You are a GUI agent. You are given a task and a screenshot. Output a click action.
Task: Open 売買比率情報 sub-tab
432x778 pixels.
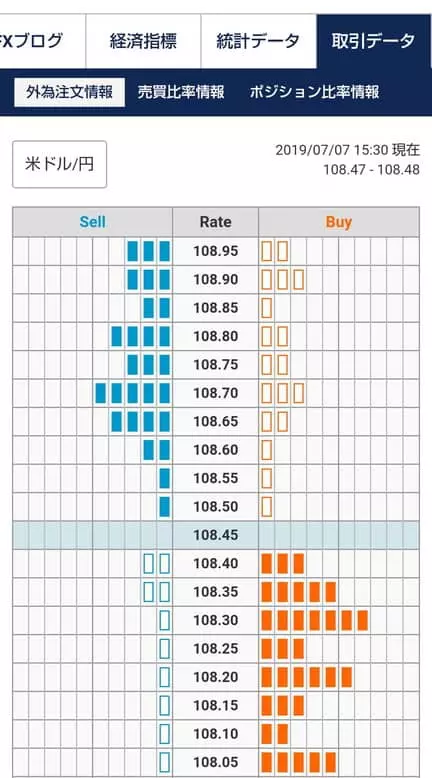[x=181, y=92]
